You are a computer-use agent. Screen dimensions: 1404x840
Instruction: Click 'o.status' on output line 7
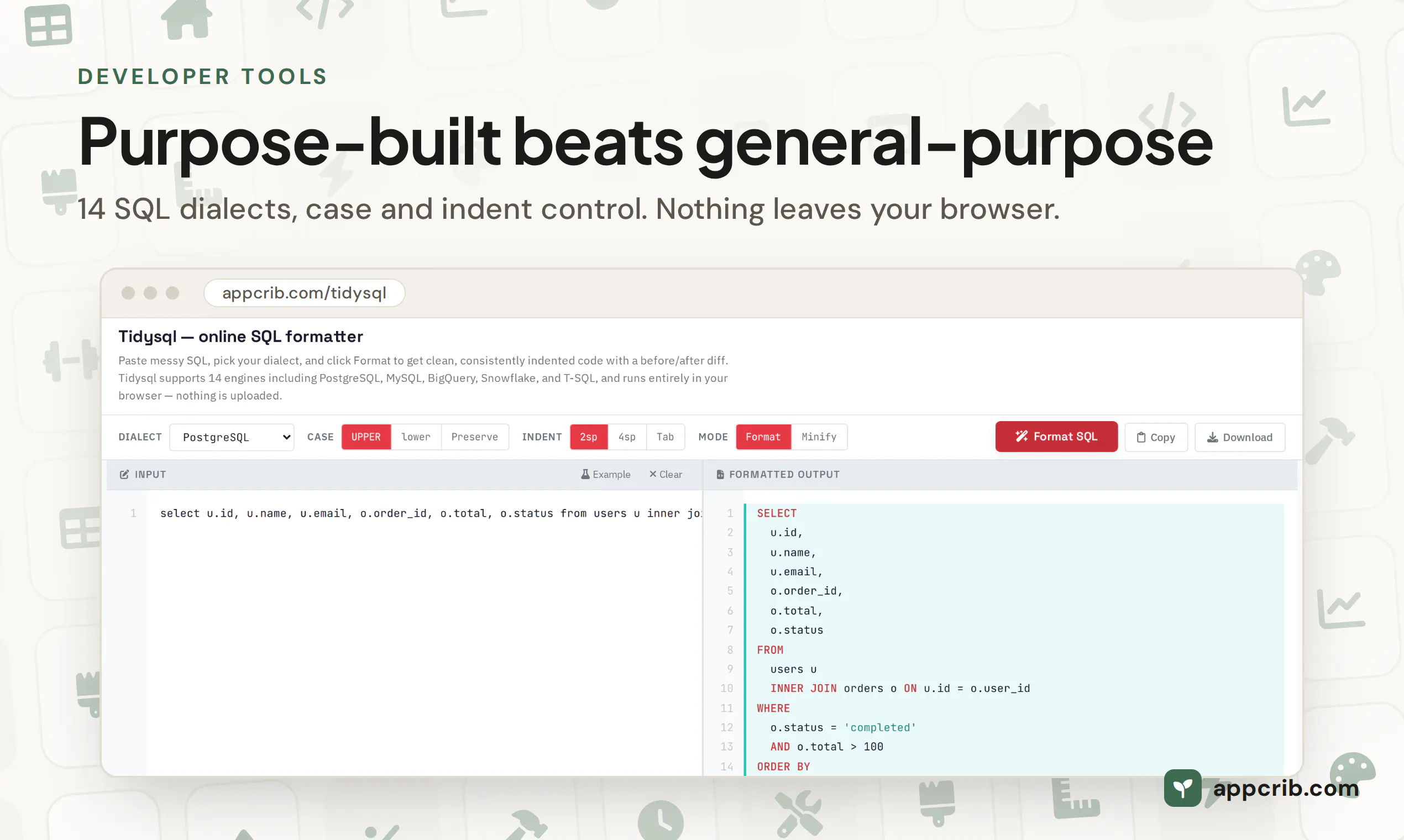click(797, 630)
